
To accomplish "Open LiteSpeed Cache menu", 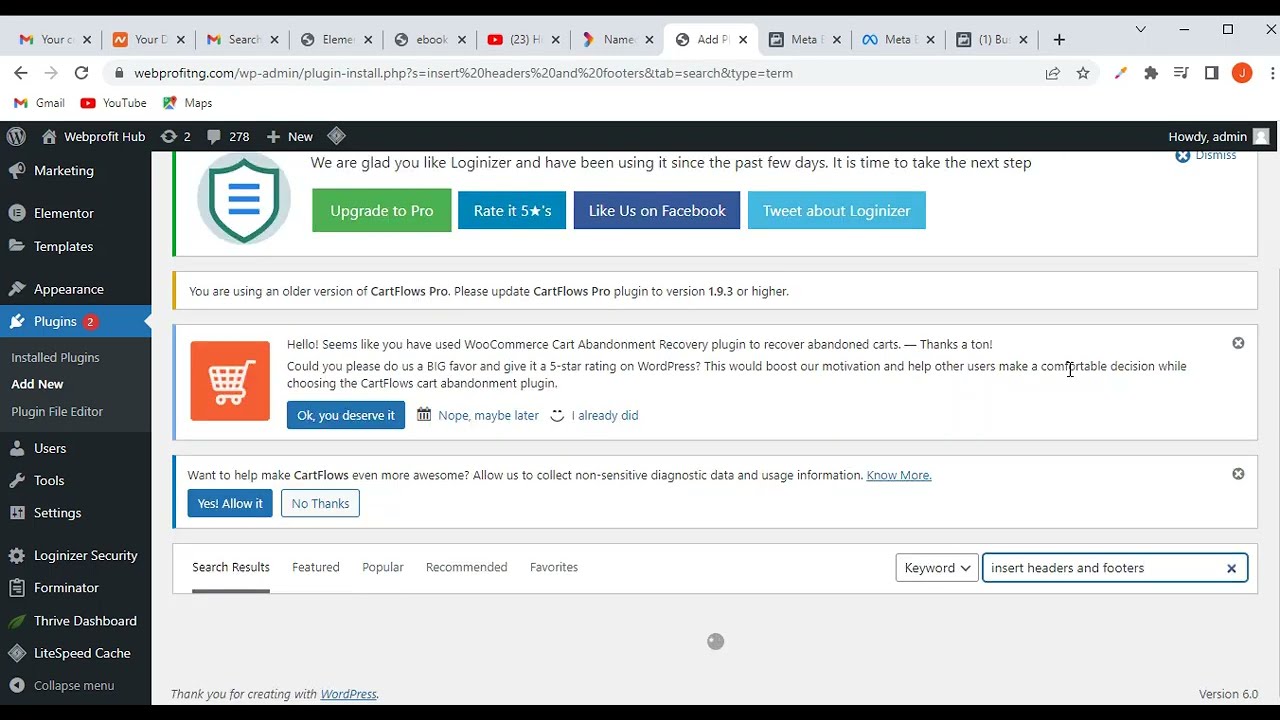I will (x=82, y=653).
